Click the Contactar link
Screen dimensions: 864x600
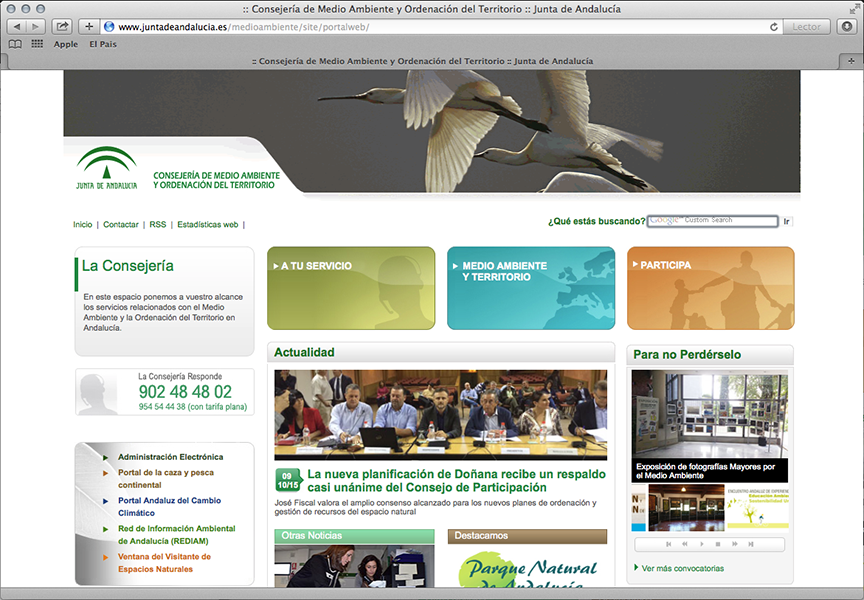(121, 225)
